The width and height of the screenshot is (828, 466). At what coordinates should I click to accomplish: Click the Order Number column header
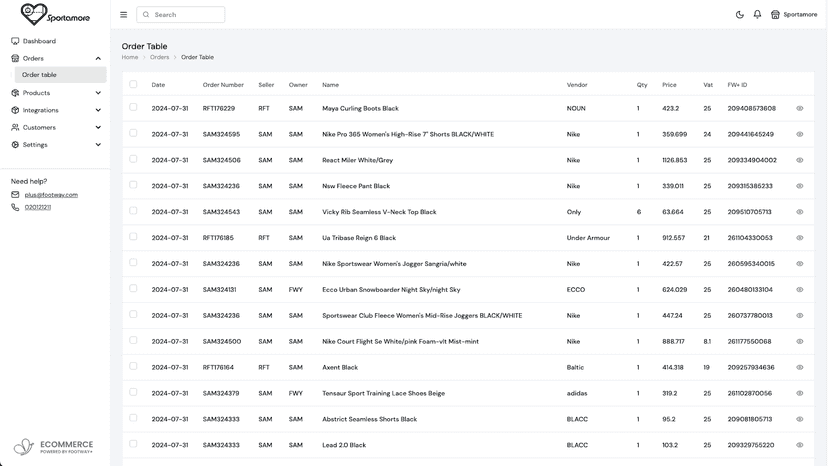(223, 85)
